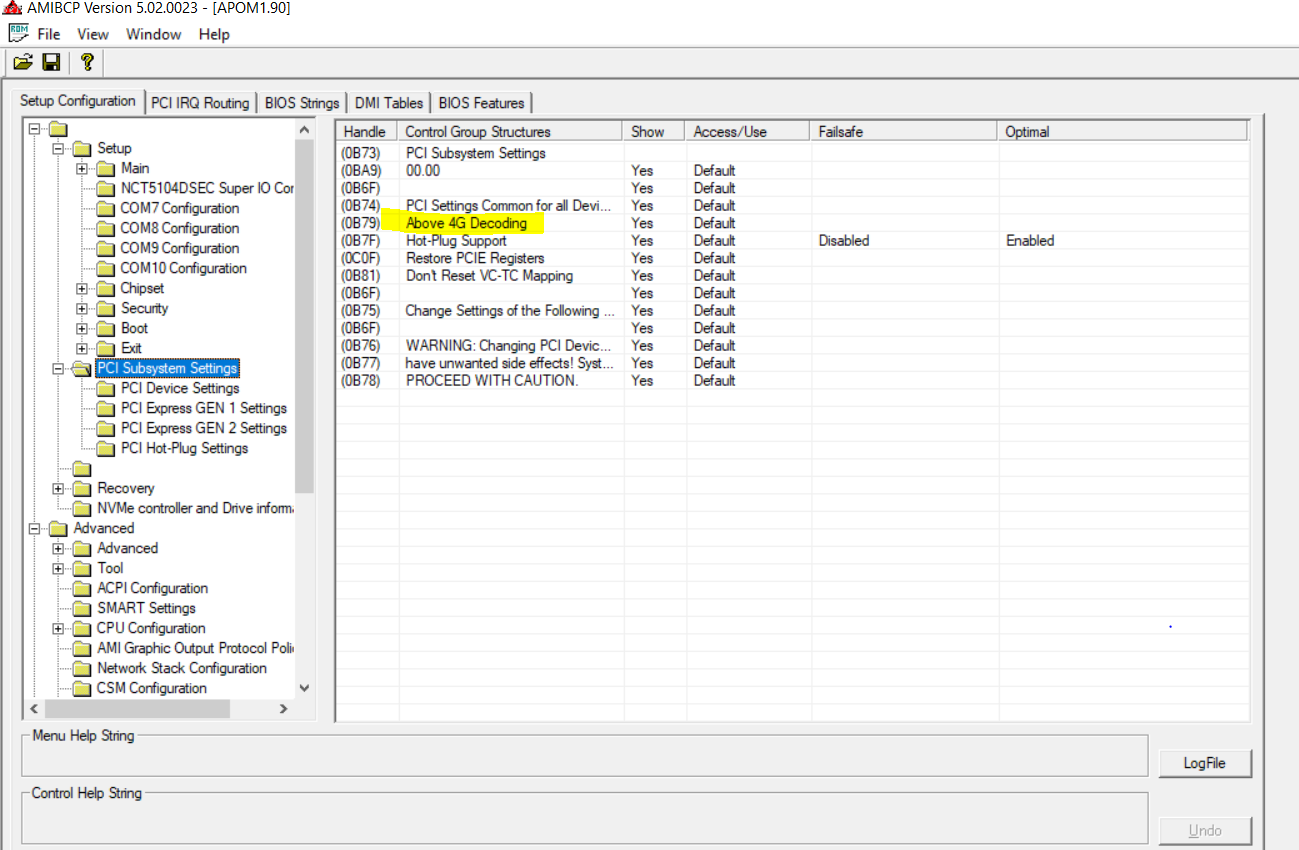Switch to the DMI Tables tab

coord(389,103)
